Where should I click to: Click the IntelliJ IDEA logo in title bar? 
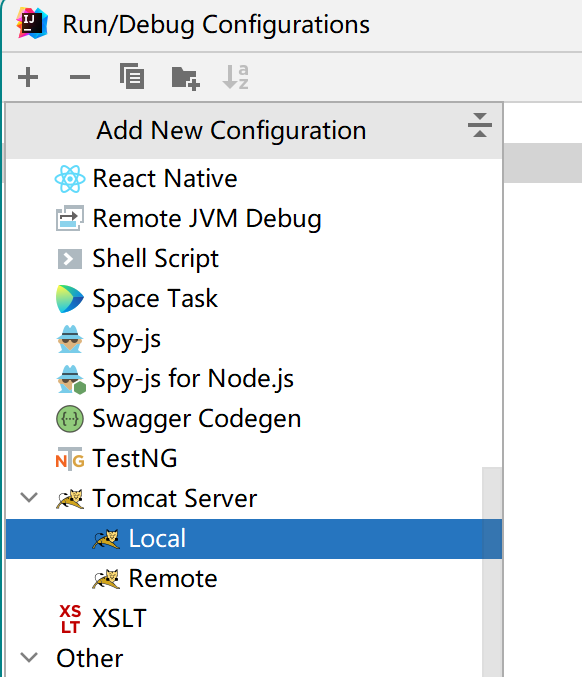tap(32, 24)
